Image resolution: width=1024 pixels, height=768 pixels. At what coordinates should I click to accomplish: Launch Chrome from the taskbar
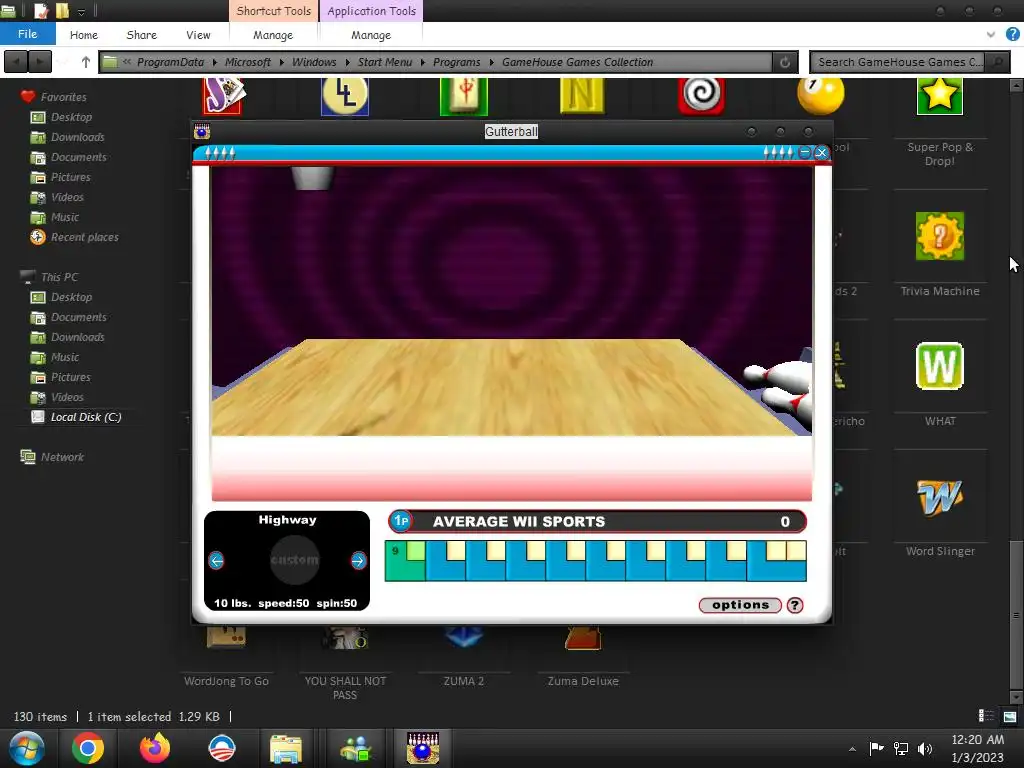[x=88, y=748]
